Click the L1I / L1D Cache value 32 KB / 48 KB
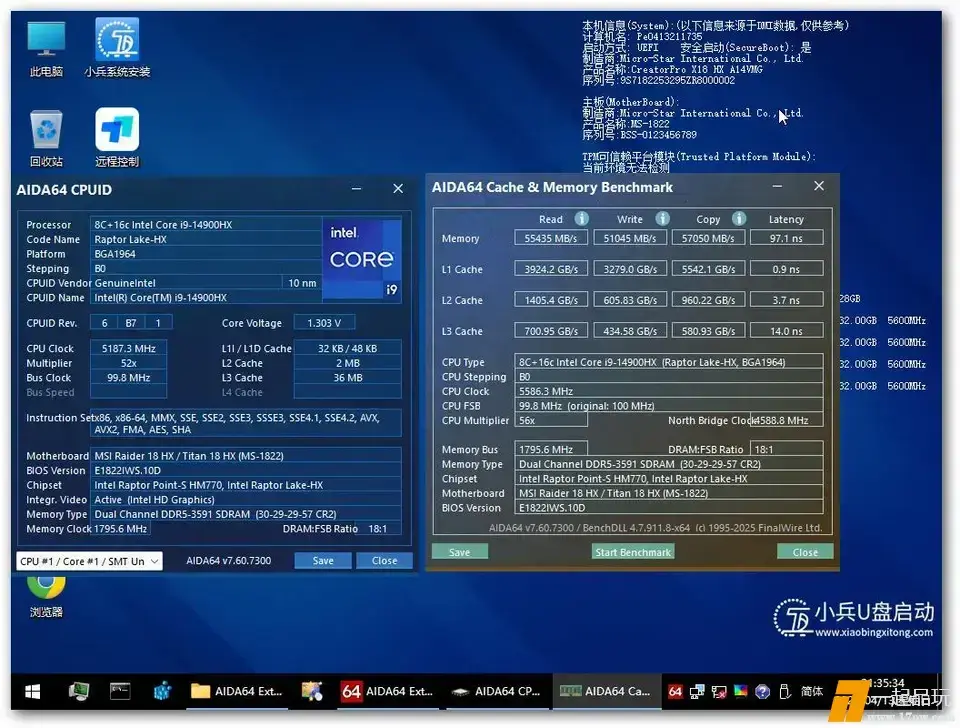The image size is (960, 728). [x=348, y=348]
